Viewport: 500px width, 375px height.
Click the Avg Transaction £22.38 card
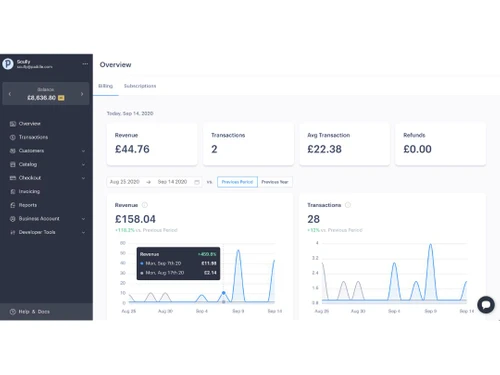(345, 144)
